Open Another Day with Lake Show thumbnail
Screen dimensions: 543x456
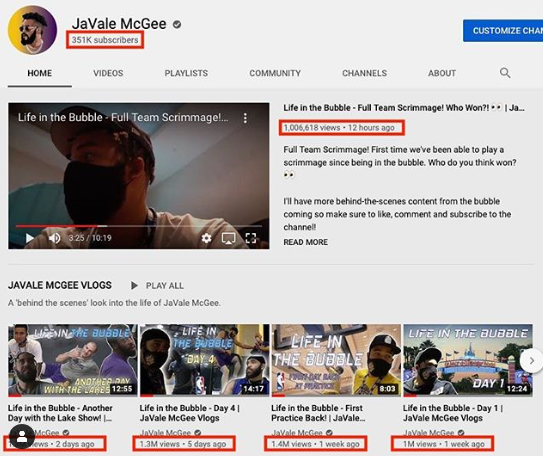[x=73, y=360]
